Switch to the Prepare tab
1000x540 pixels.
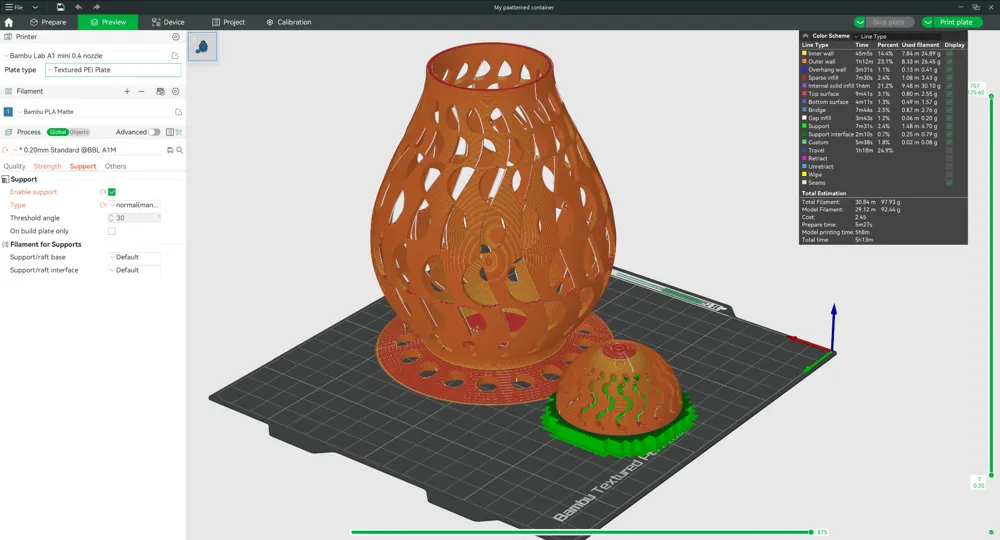pos(48,22)
